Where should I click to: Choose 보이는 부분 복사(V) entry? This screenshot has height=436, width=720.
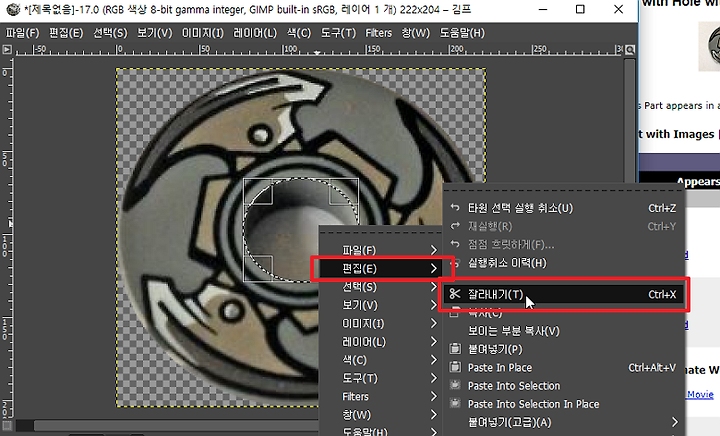564,331
